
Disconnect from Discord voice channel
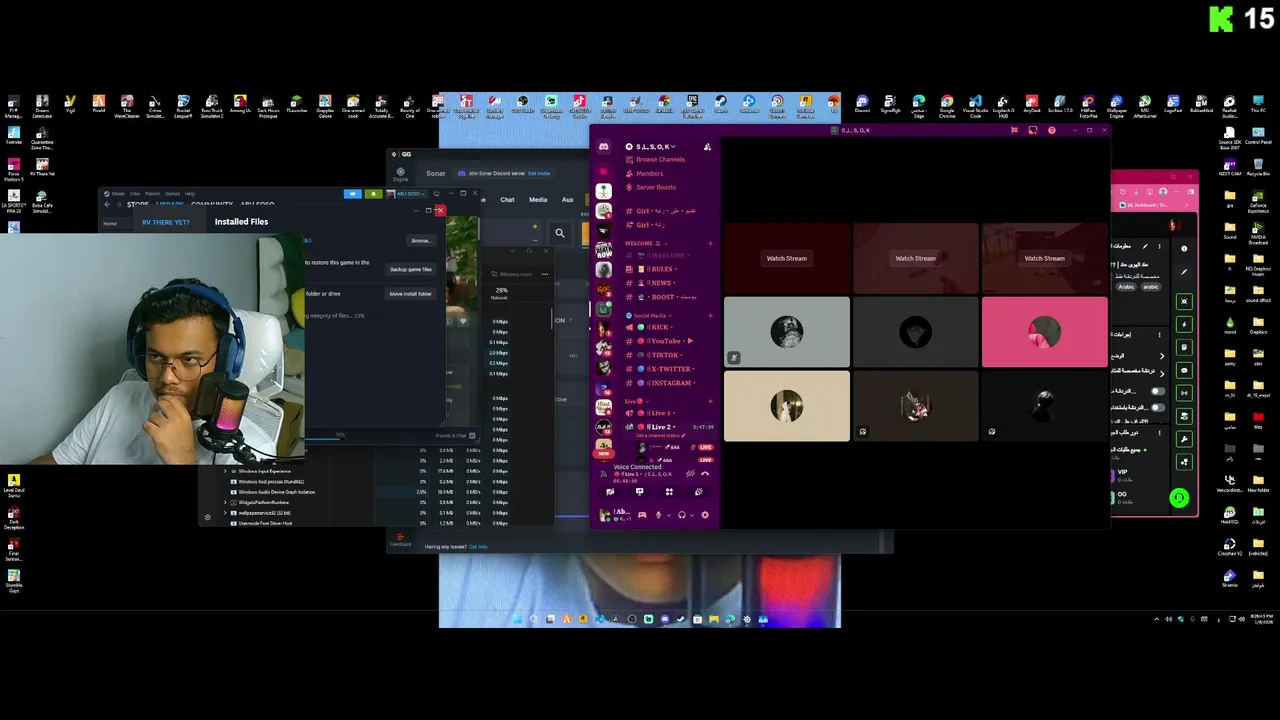click(x=705, y=473)
